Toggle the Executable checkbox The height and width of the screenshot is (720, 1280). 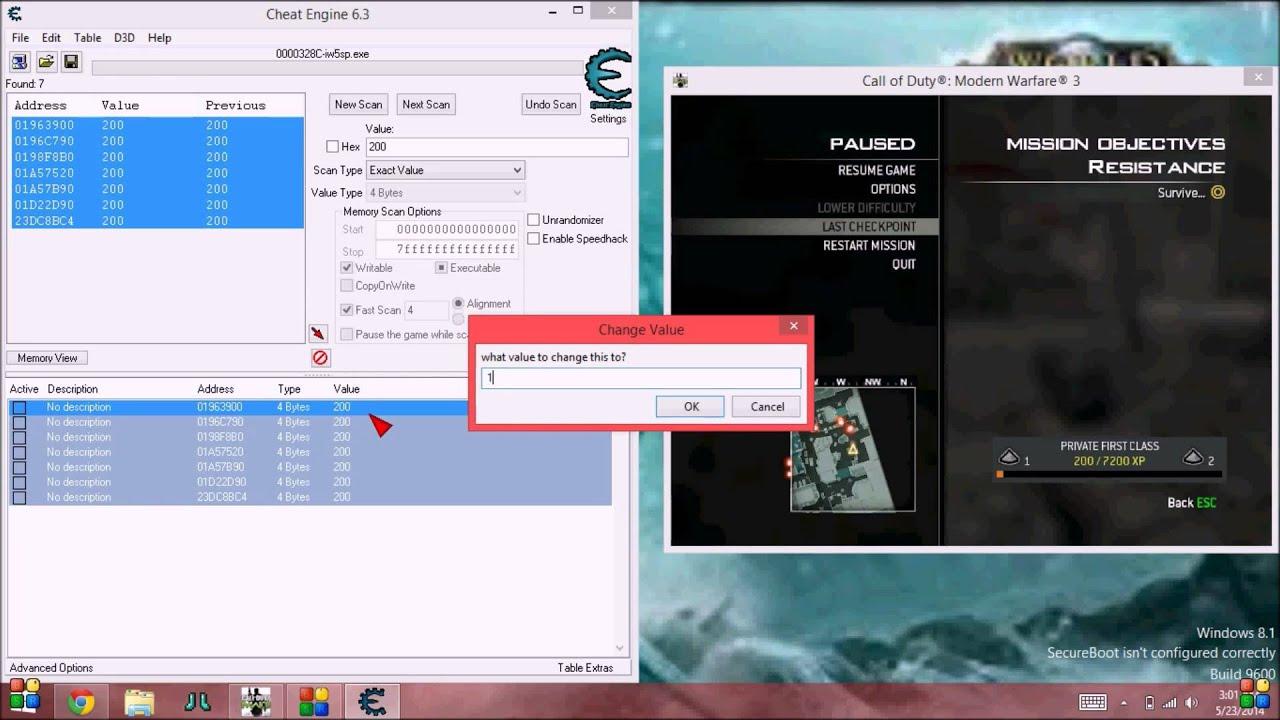(x=441, y=268)
